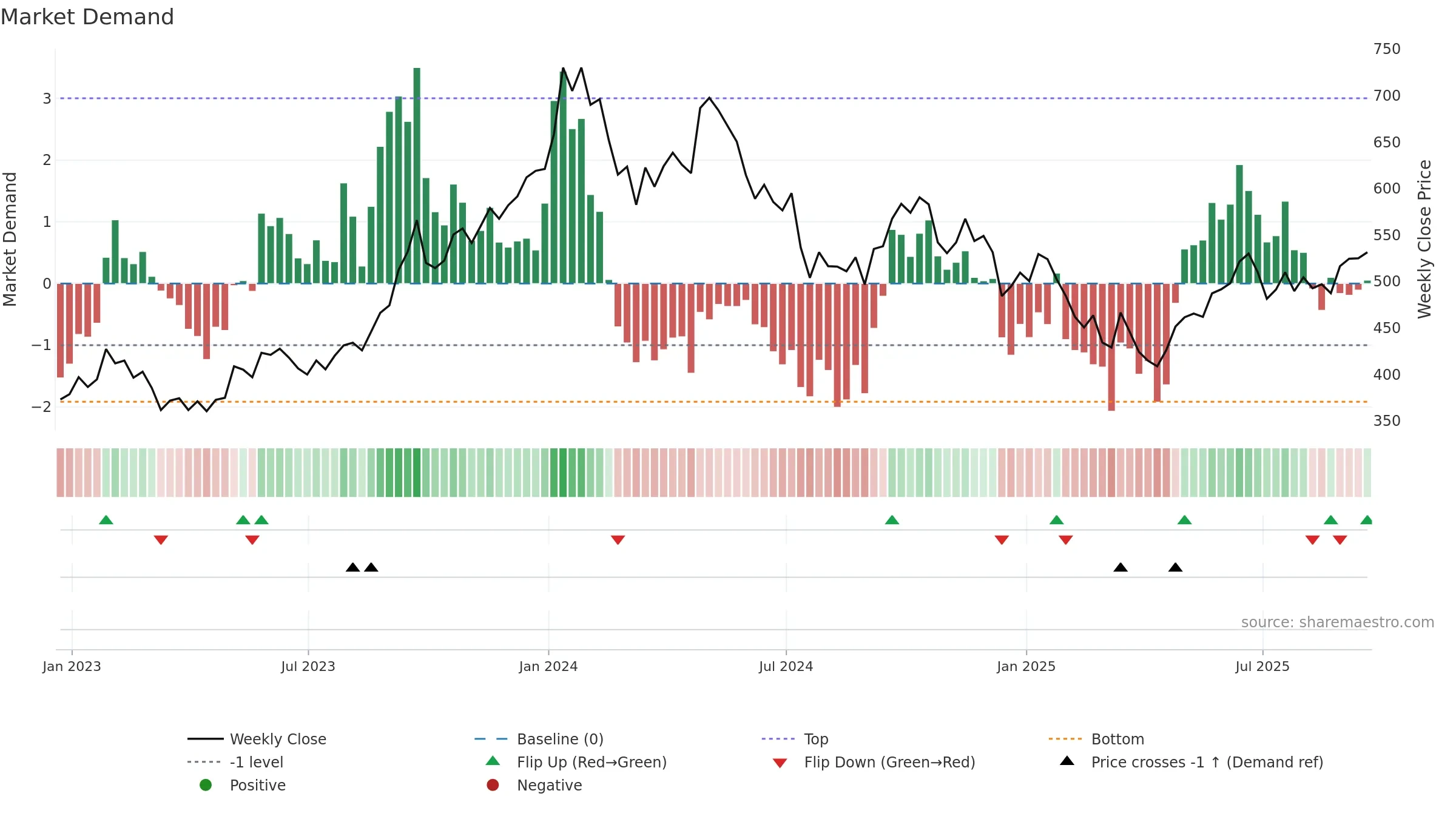Click the Jan 2025 x-axis label
Viewport: 1456px width, 819px height.
pos(1026,667)
